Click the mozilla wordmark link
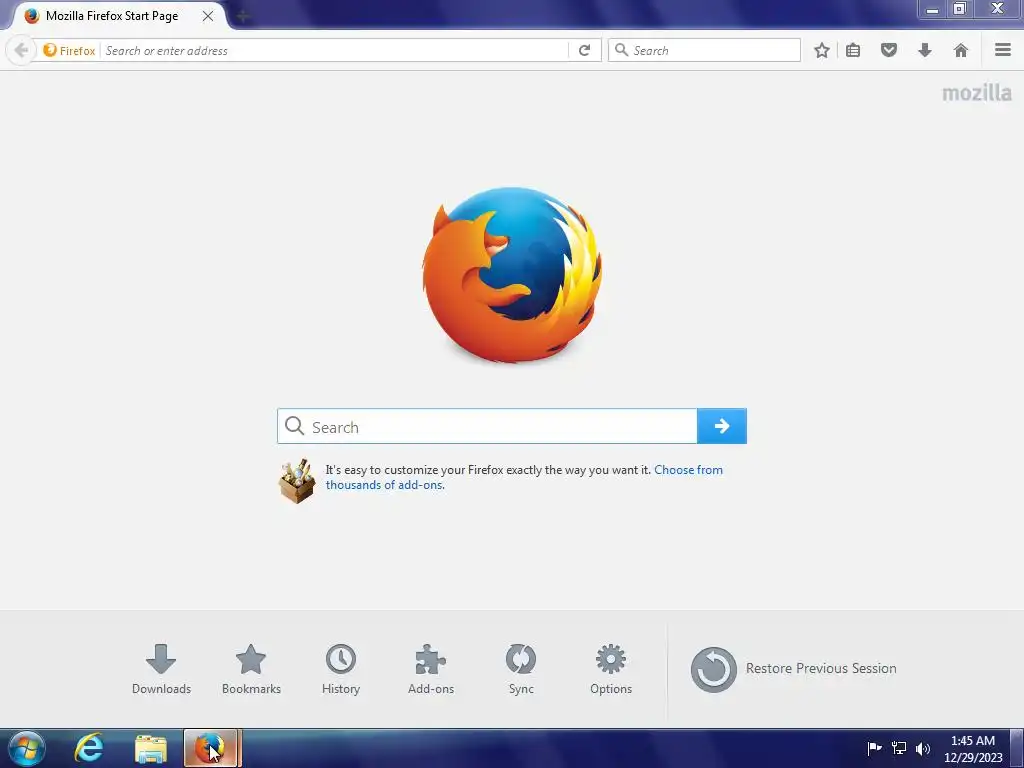1024x768 pixels. pyautogui.click(x=977, y=93)
